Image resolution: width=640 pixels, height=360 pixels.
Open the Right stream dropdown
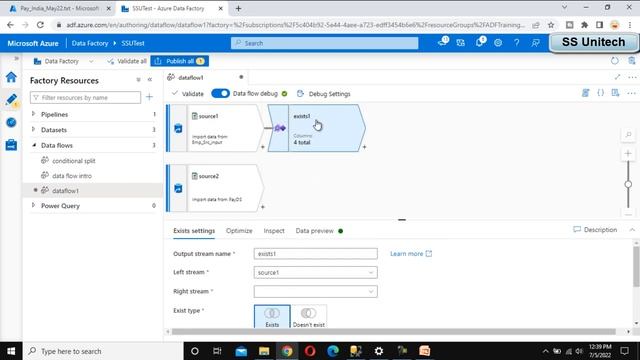tap(316, 291)
